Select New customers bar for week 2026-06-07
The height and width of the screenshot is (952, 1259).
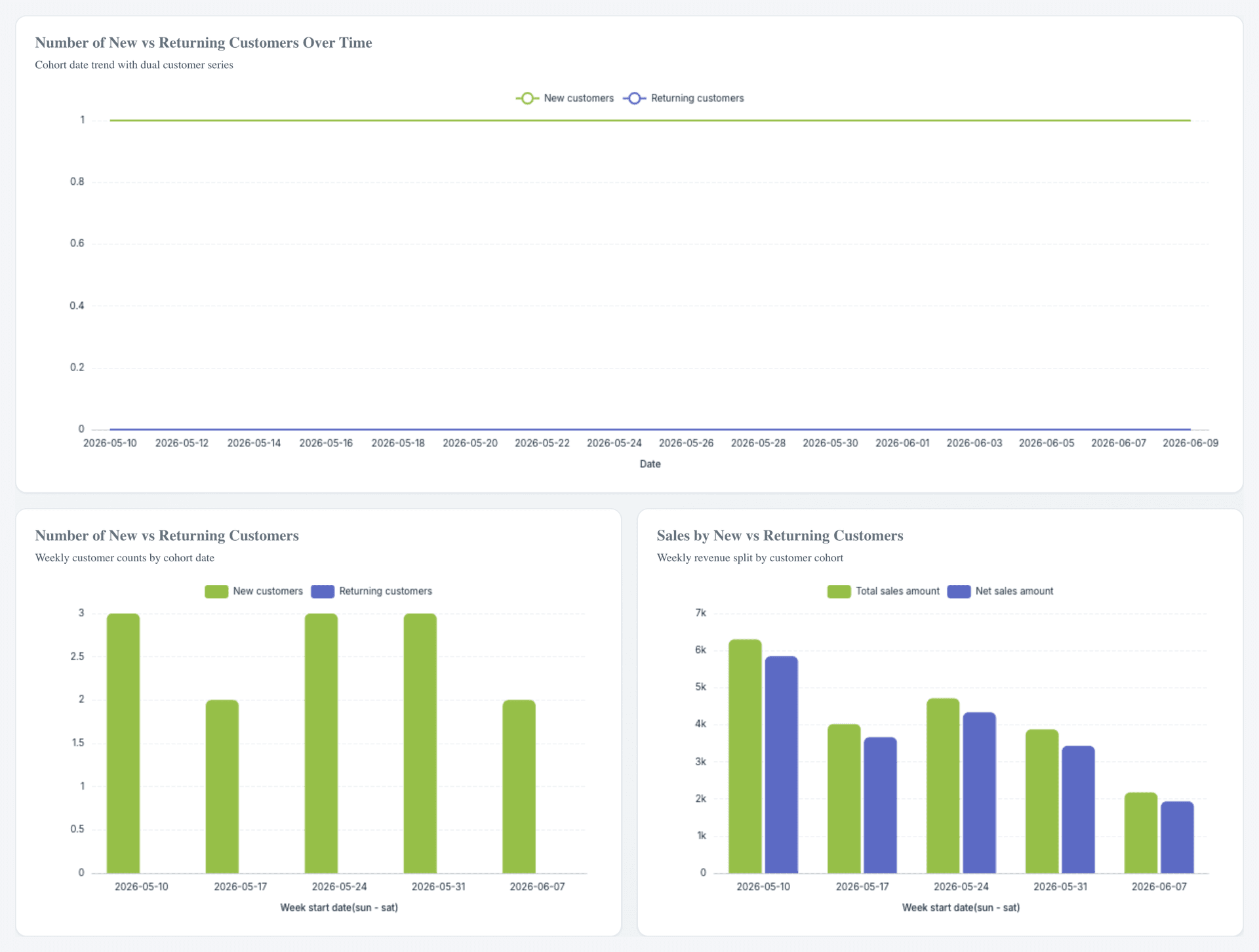[x=519, y=787]
